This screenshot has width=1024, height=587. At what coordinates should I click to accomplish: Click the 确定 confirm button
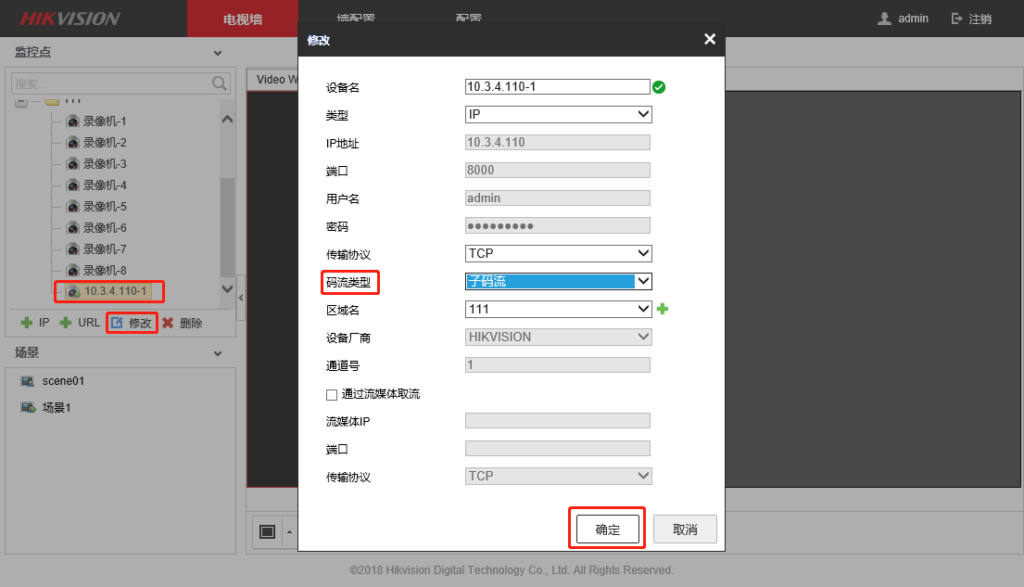pos(606,528)
